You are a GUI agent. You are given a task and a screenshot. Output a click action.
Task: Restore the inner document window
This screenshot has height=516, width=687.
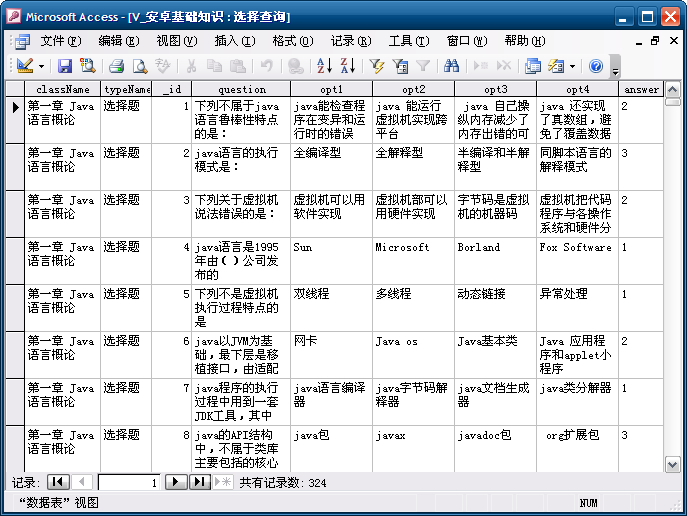(655, 41)
